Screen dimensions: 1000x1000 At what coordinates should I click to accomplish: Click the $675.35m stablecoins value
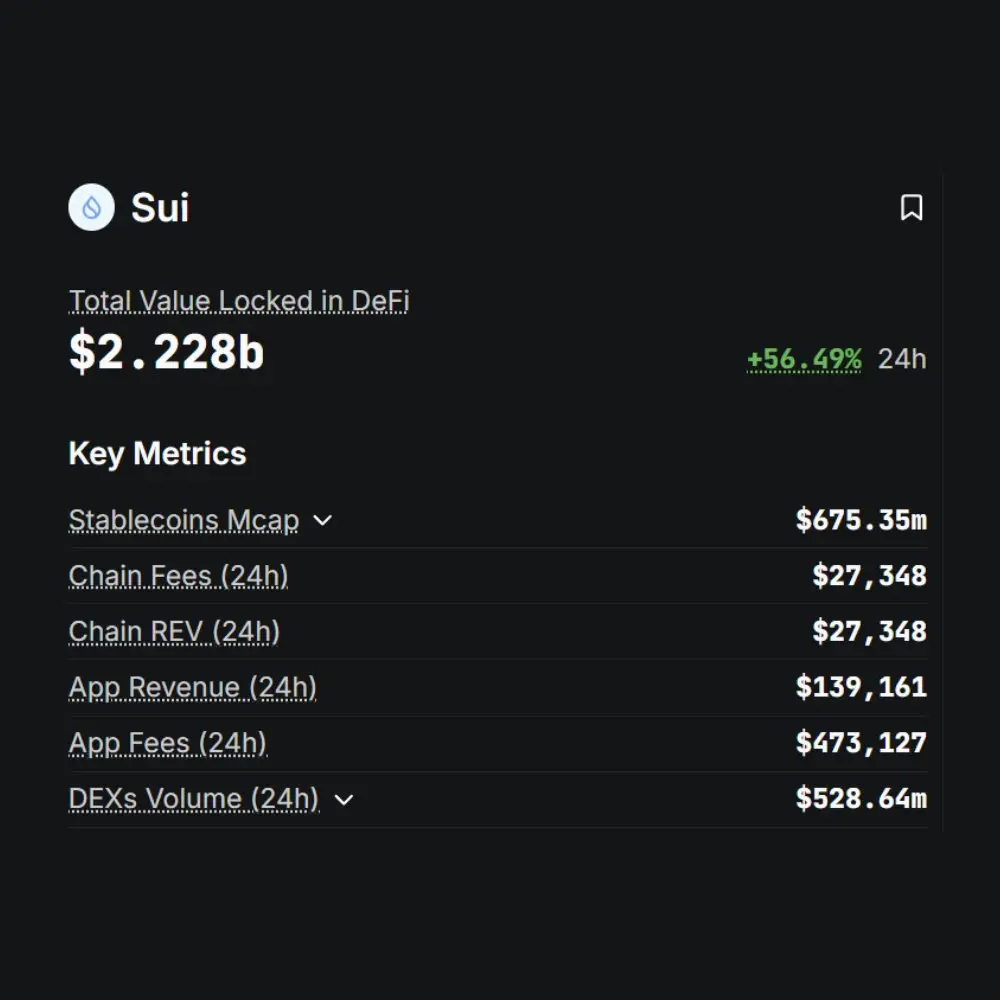click(x=861, y=520)
